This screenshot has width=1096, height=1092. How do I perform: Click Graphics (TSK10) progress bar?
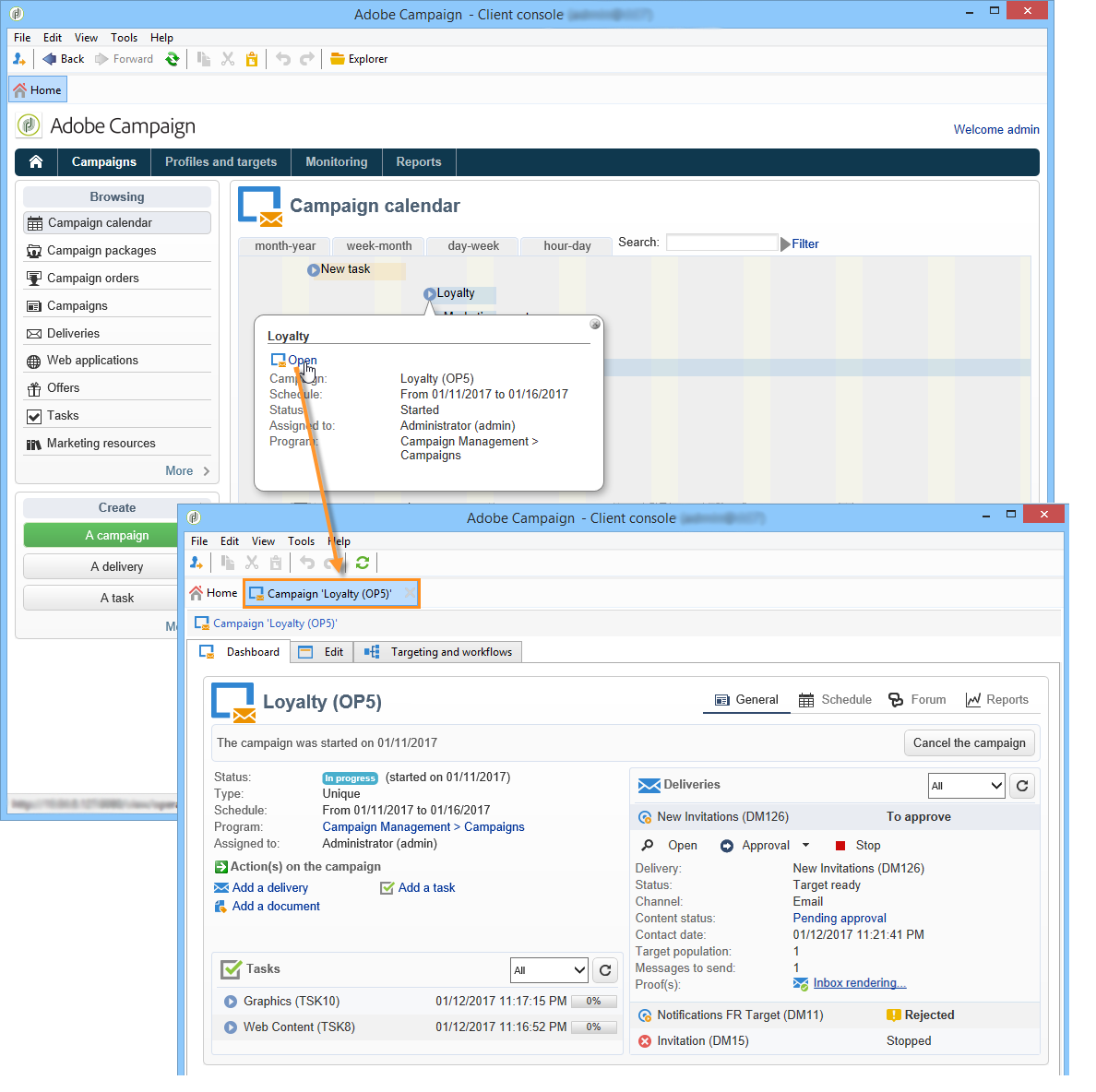click(594, 1002)
